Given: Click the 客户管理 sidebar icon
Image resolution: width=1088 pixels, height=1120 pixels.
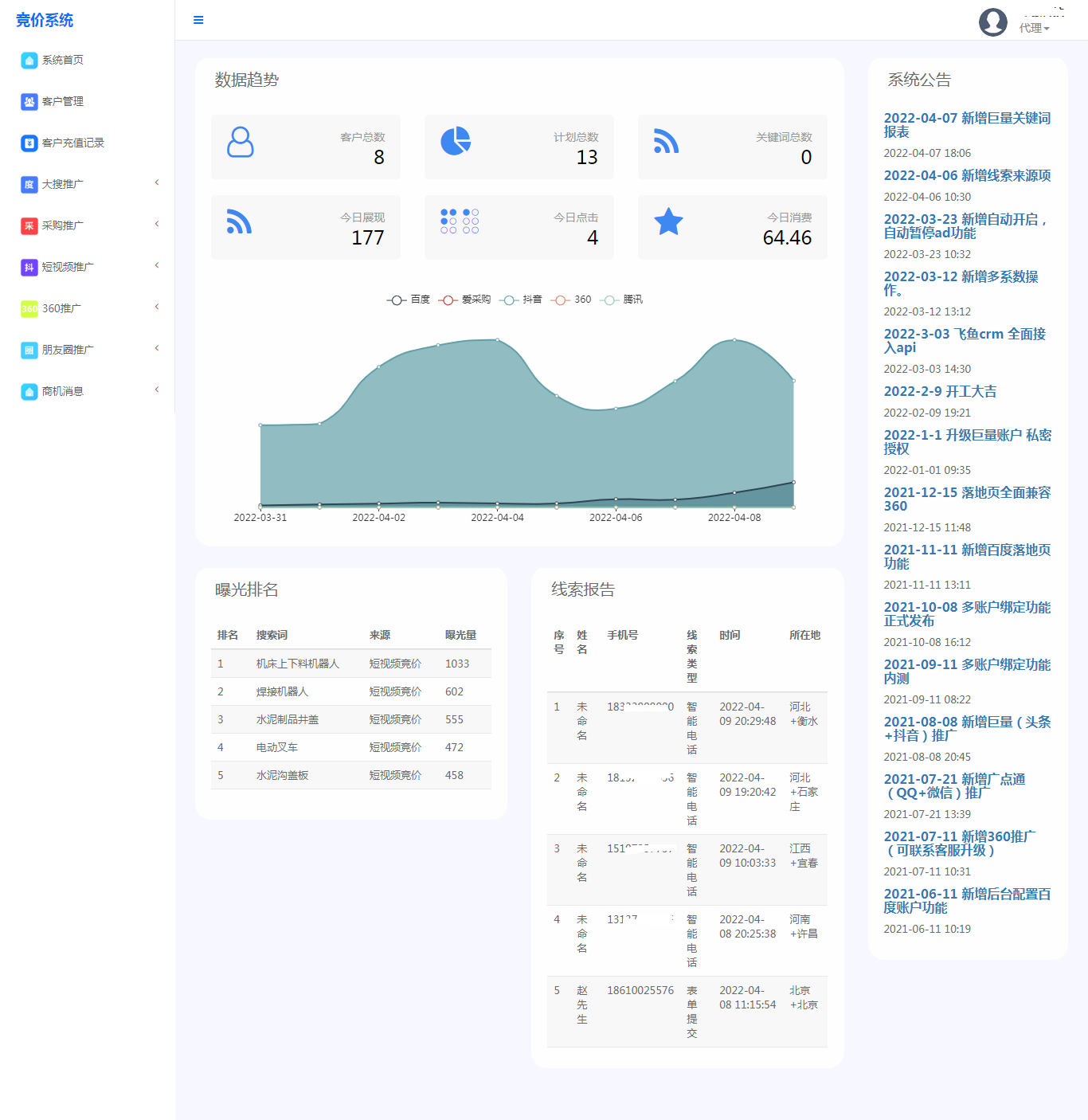Looking at the screenshot, I should pos(29,101).
